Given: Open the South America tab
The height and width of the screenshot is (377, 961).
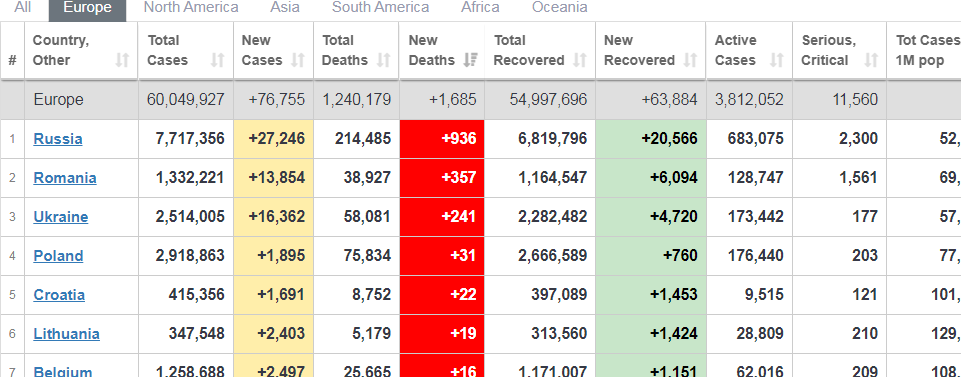Looking at the screenshot, I should [x=381, y=8].
